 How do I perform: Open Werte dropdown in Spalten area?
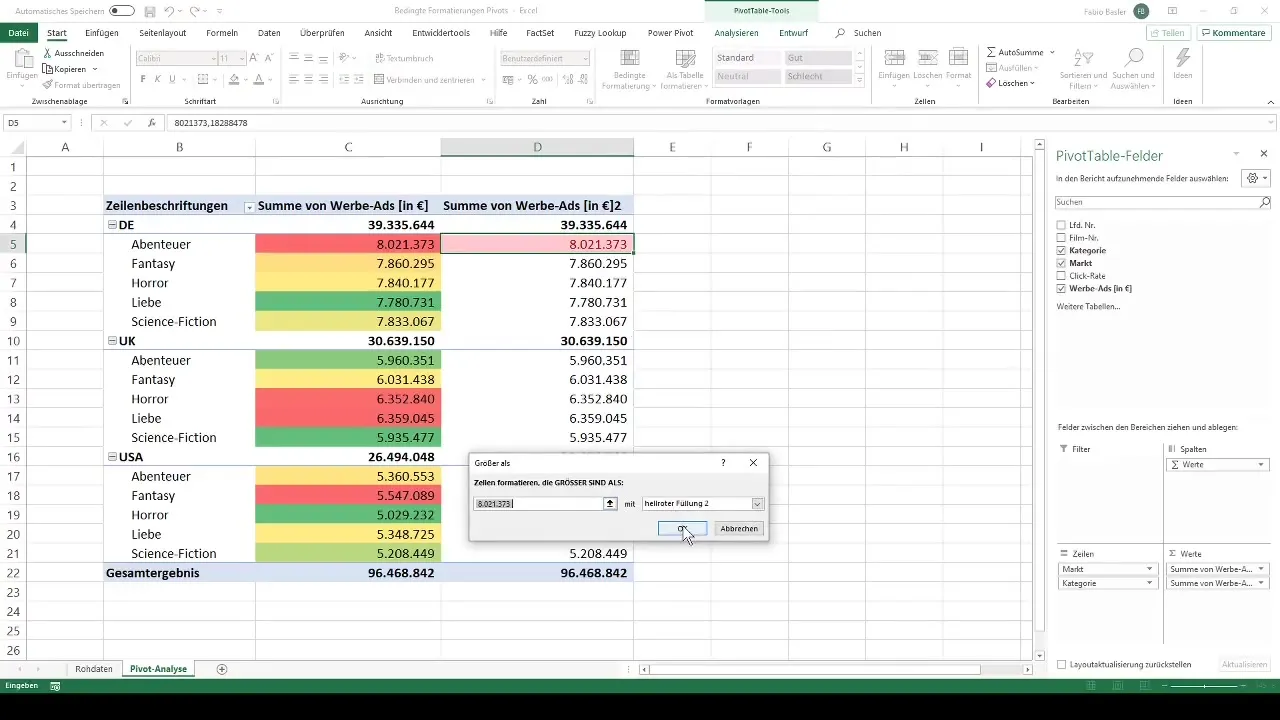click(x=1261, y=465)
